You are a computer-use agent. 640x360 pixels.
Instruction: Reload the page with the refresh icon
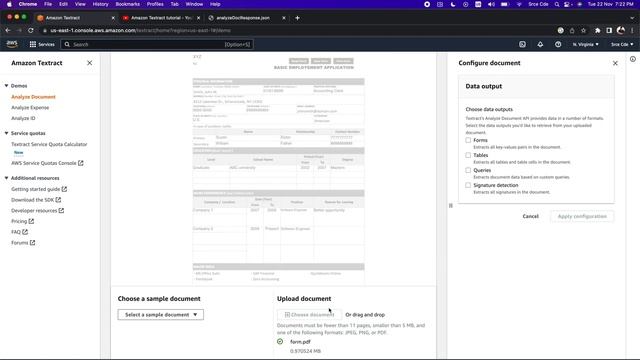coord(31,30)
